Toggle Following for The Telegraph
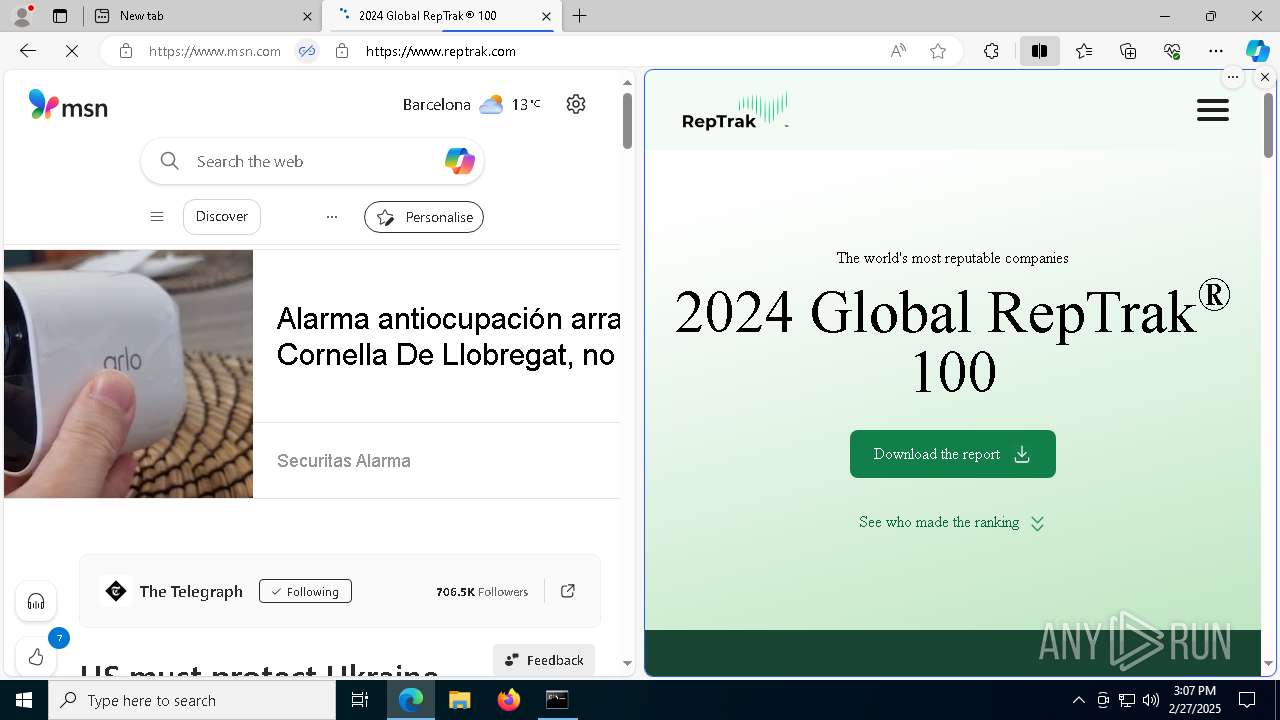The image size is (1280, 720). [x=305, y=591]
